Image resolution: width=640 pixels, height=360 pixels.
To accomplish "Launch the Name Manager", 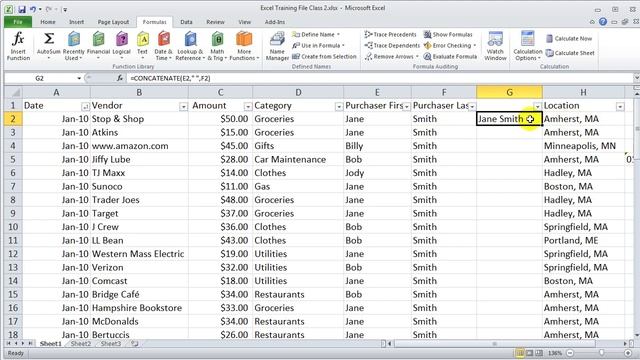I will click(x=277, y=47).
